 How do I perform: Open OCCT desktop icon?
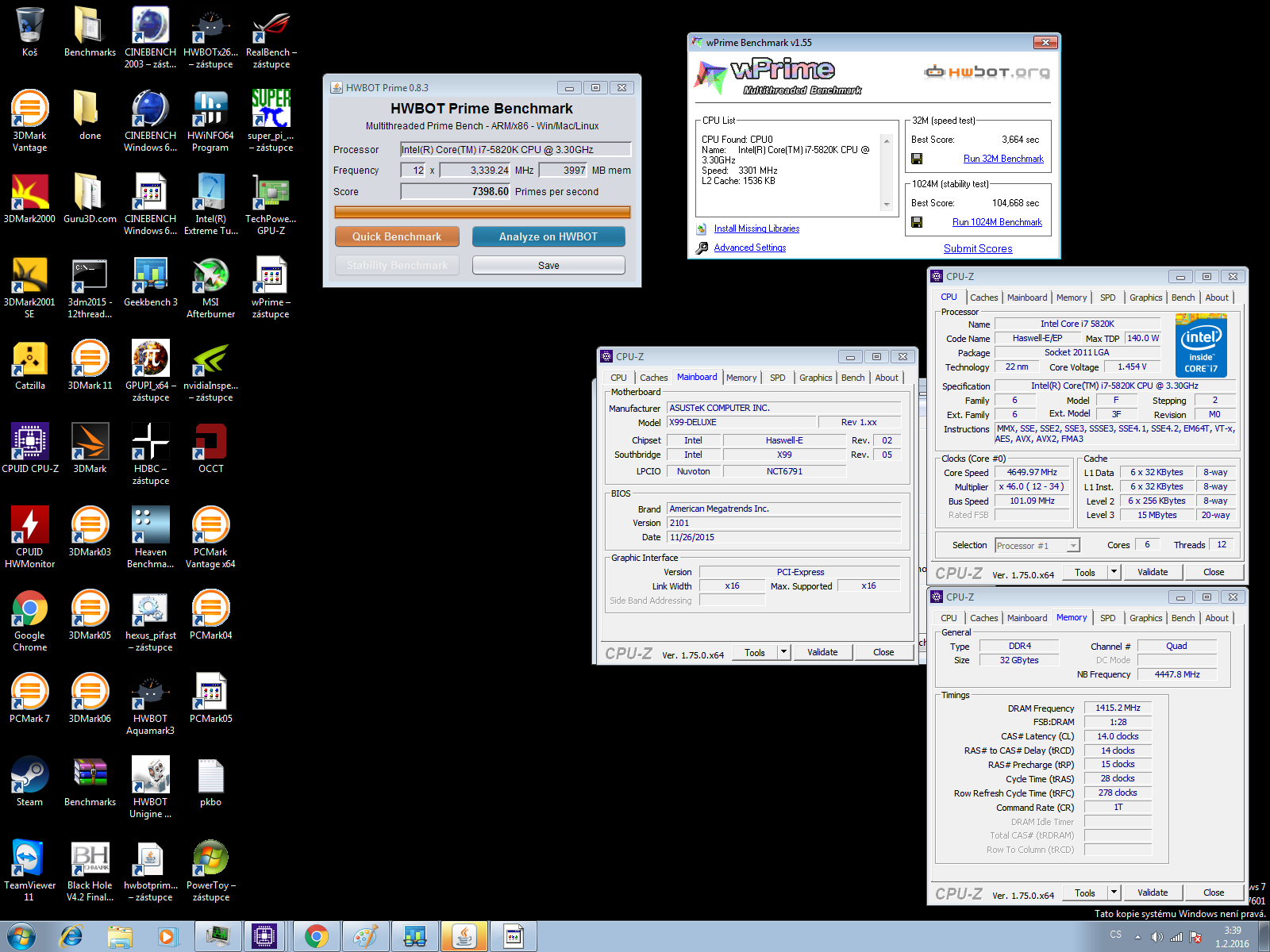tap(210, 448)
